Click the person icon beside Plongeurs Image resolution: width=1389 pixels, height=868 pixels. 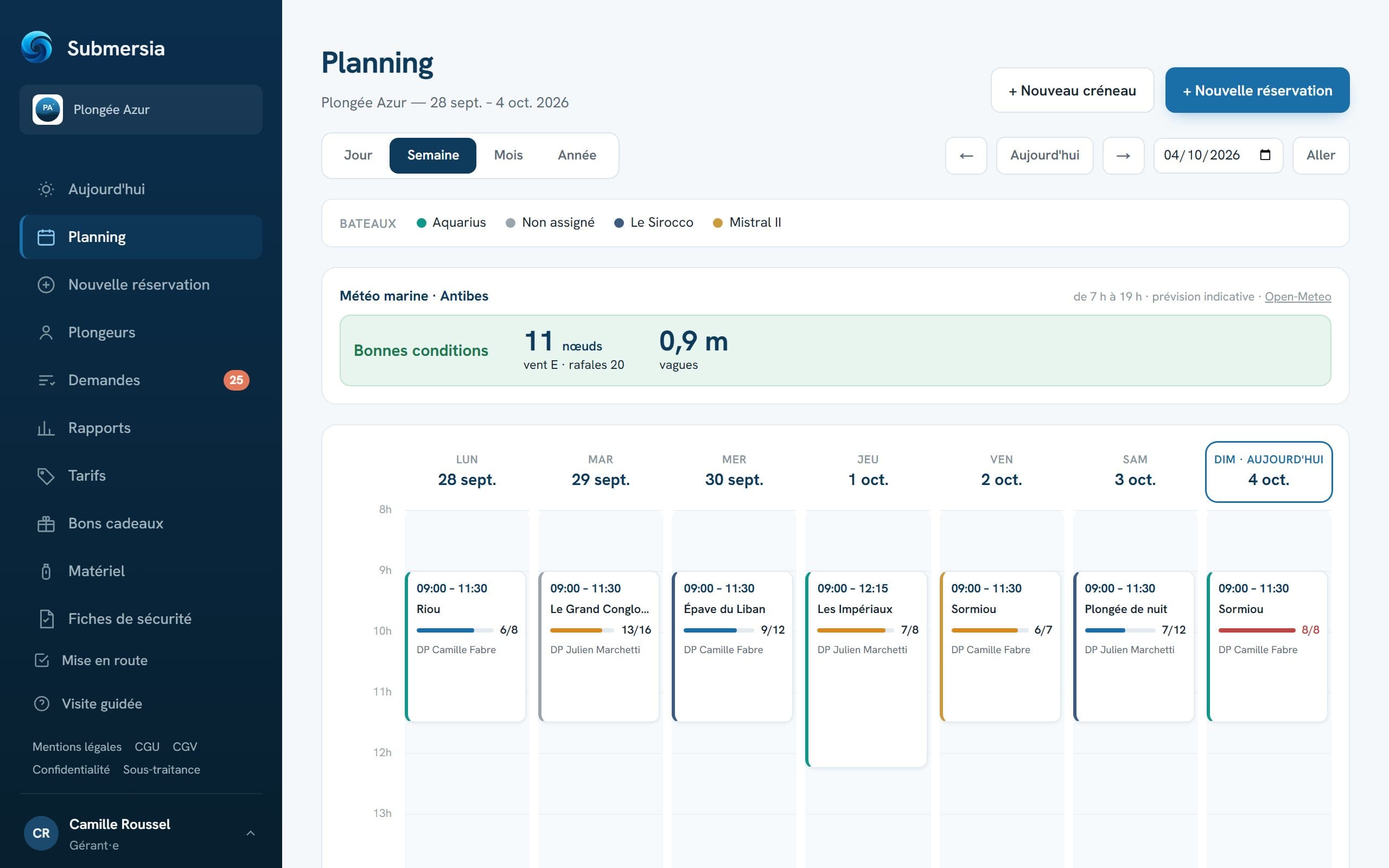(46, 333)
